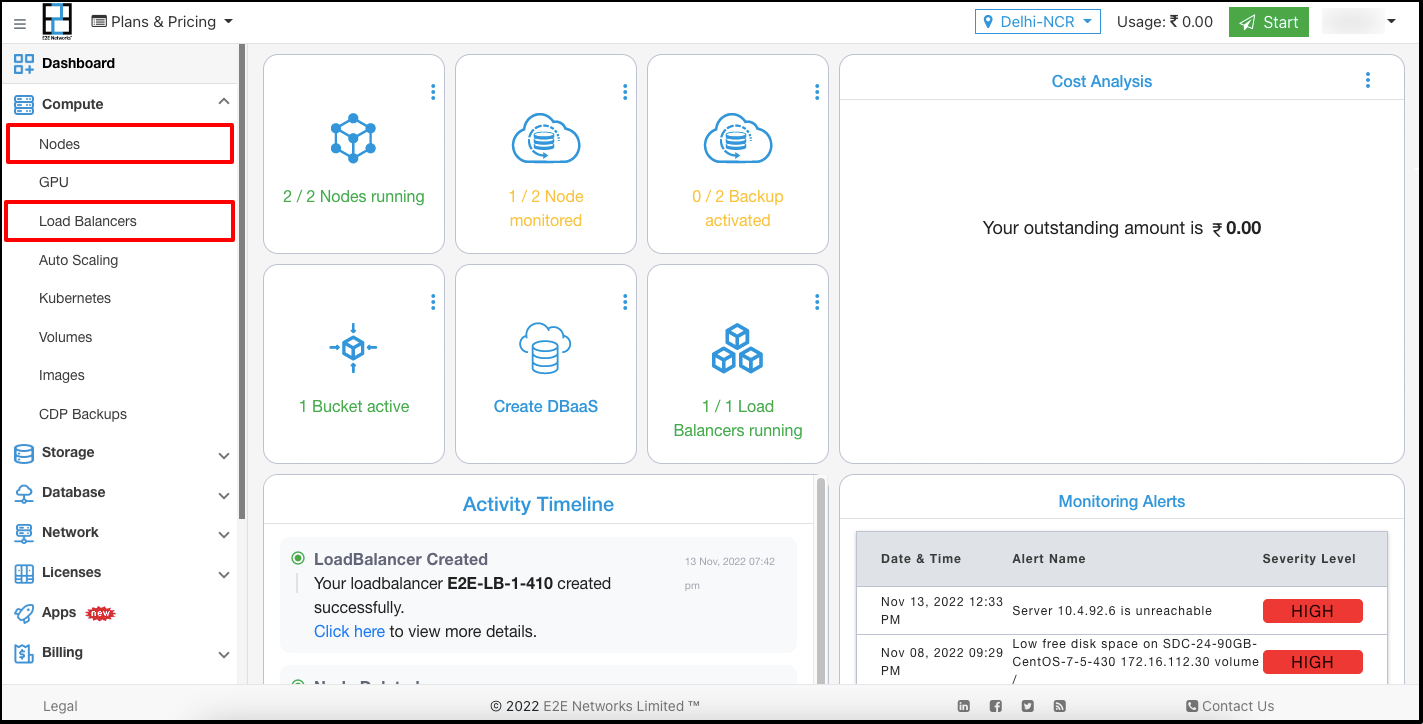This screenshot has width=1423, height=724.
Task: Open the Plans & Pricing dropdown
Action: [x=162, y=22]
